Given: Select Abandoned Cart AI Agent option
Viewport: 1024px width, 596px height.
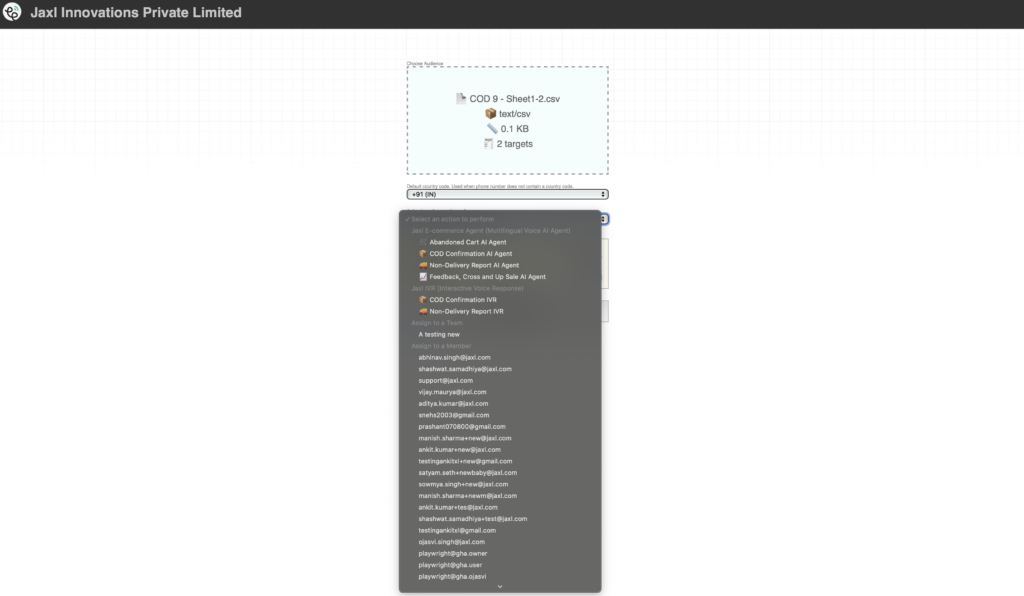Looking at the screenshot, I should pyautogui.click(x=467, y=242).
